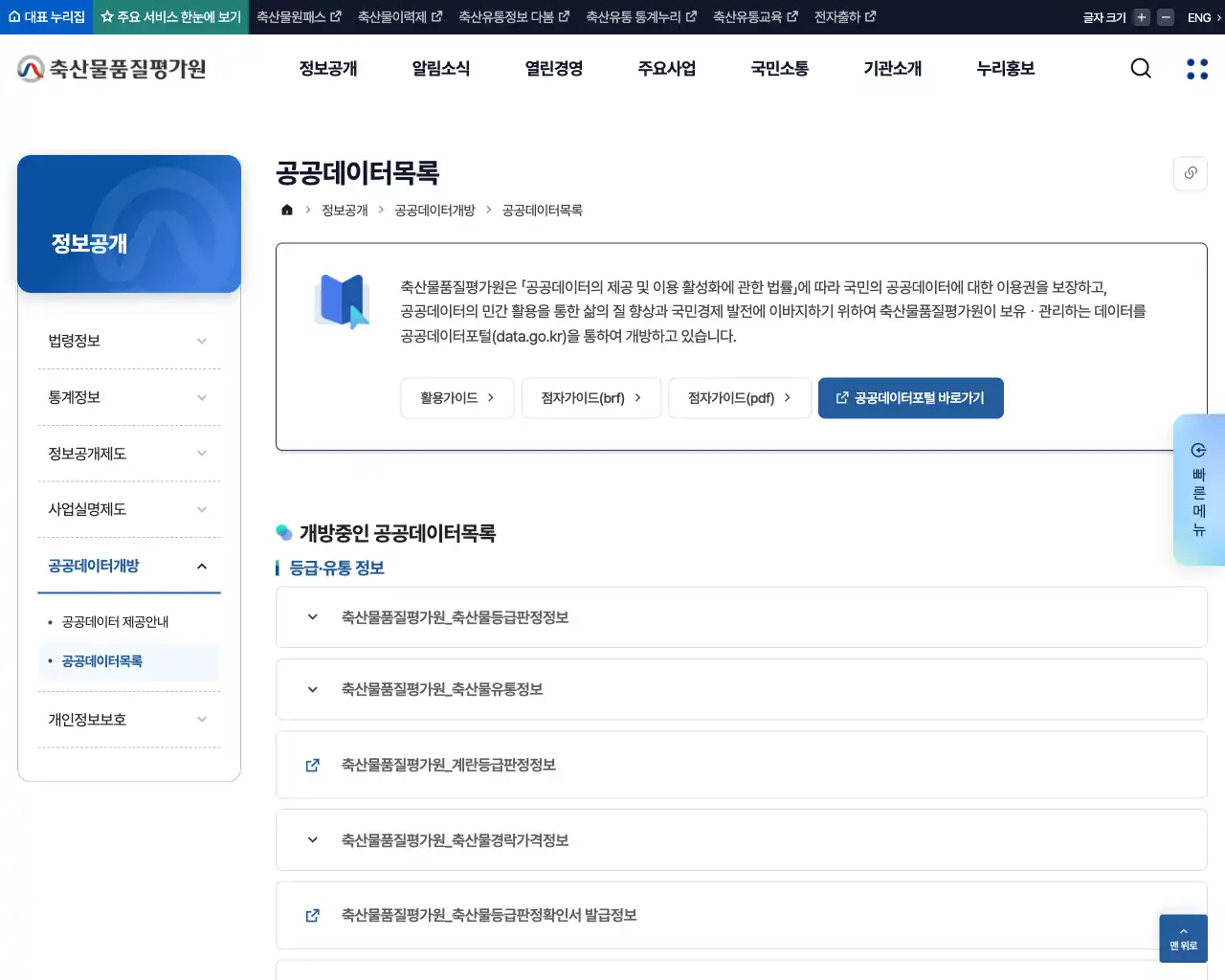
Task: Collapse the 공공데이터개방 sidebar section
Action: (201, 566)
